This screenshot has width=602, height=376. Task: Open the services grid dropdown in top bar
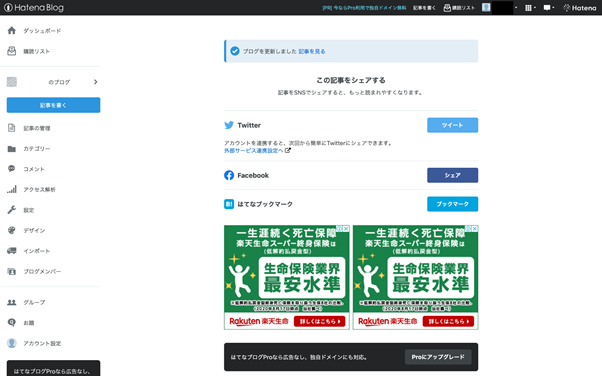(x=530, y=8)
